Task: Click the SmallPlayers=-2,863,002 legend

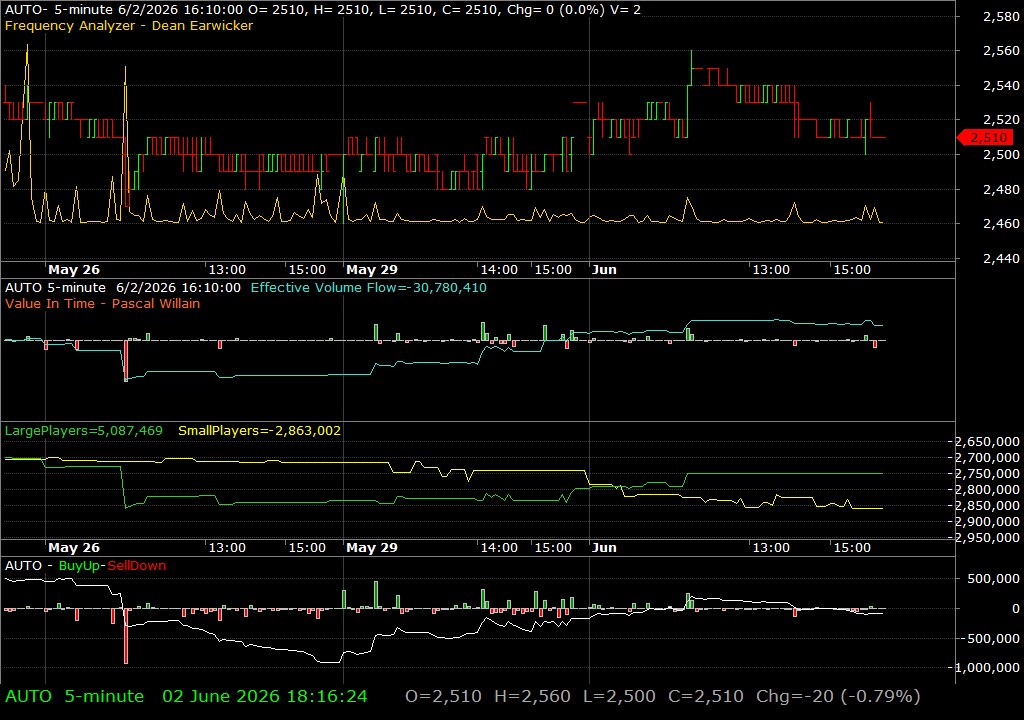Action: 259,431
